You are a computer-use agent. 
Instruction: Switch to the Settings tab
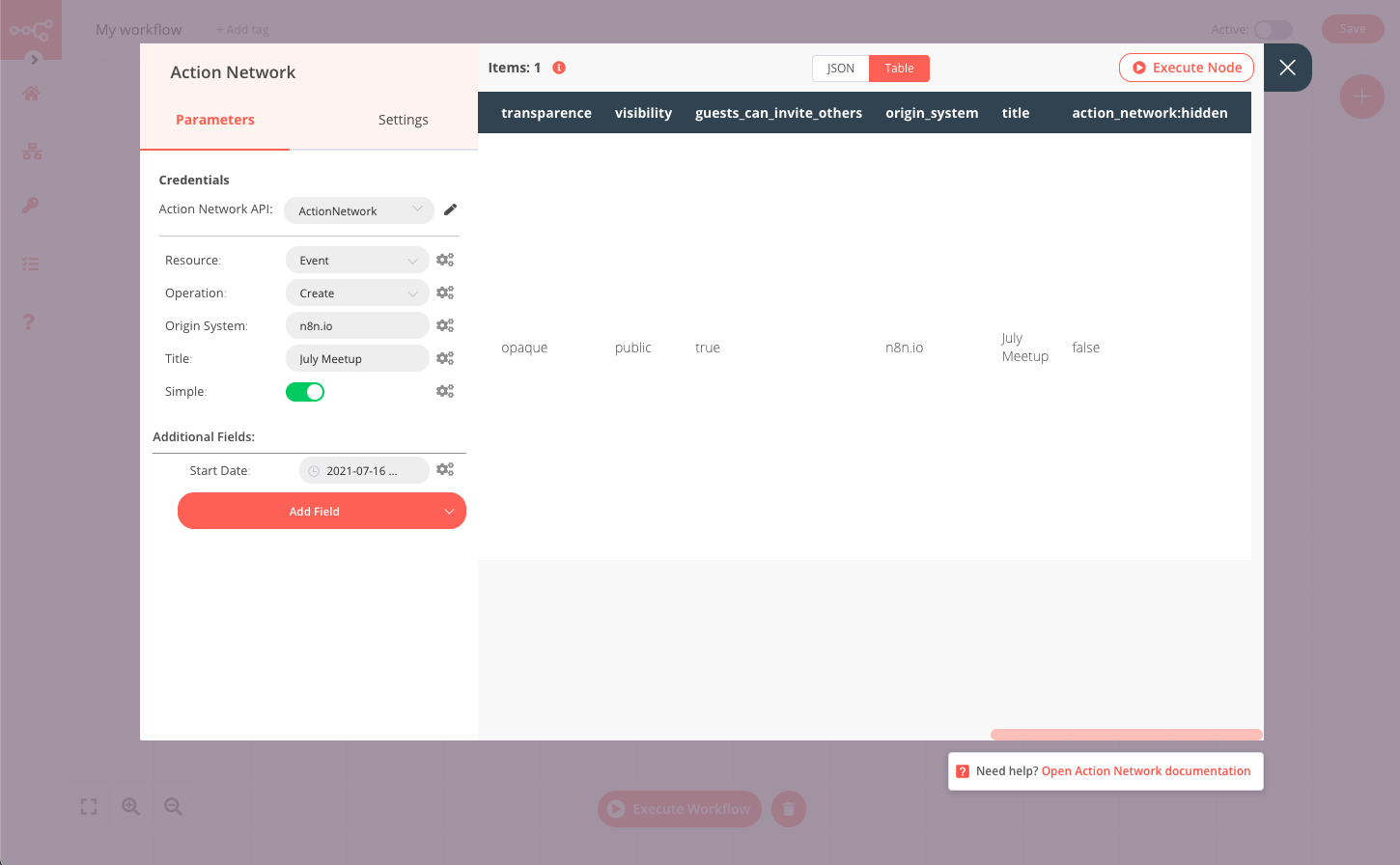tap(403, 119)
